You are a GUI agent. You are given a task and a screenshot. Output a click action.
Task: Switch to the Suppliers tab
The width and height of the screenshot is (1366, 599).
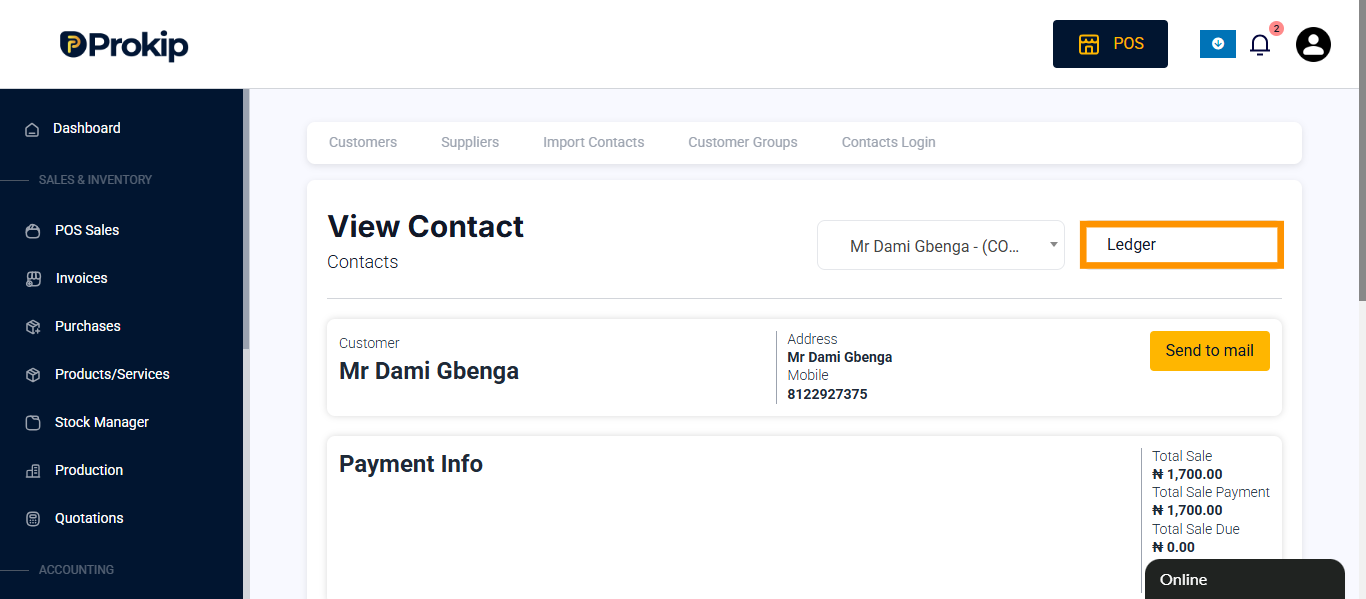[x=470, y=142]
